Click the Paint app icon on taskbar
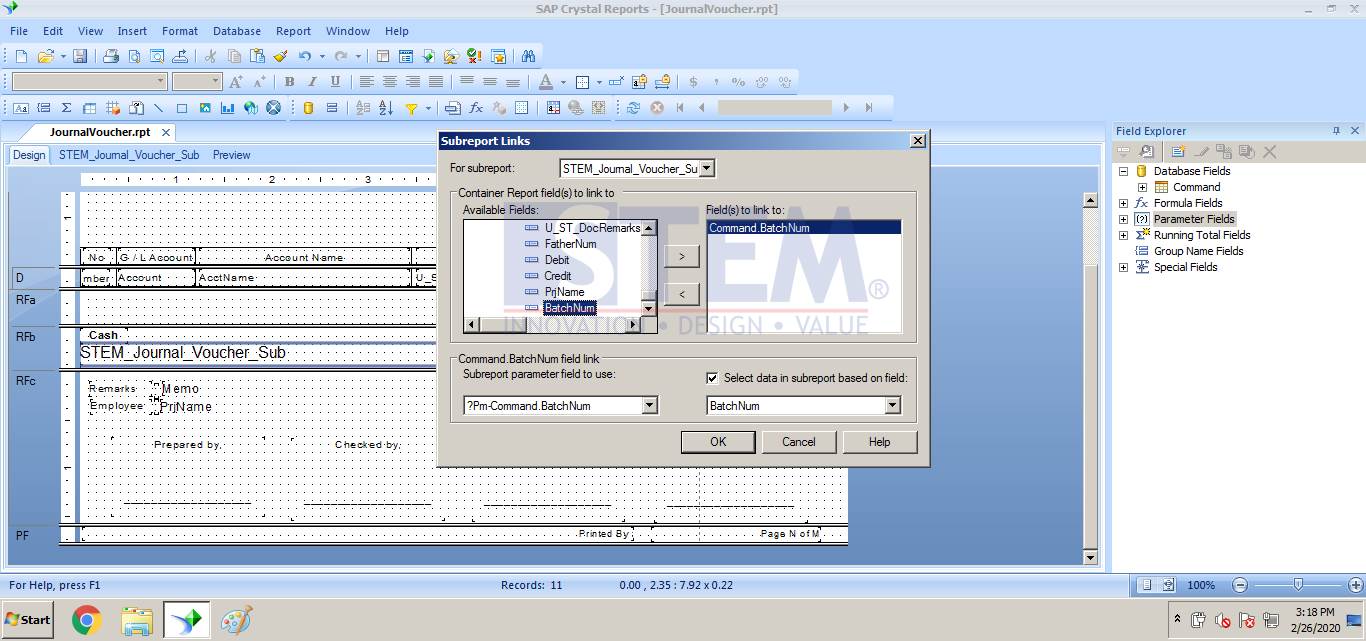Viewport: 1366px width, 641px height. [x=236, y=620]
